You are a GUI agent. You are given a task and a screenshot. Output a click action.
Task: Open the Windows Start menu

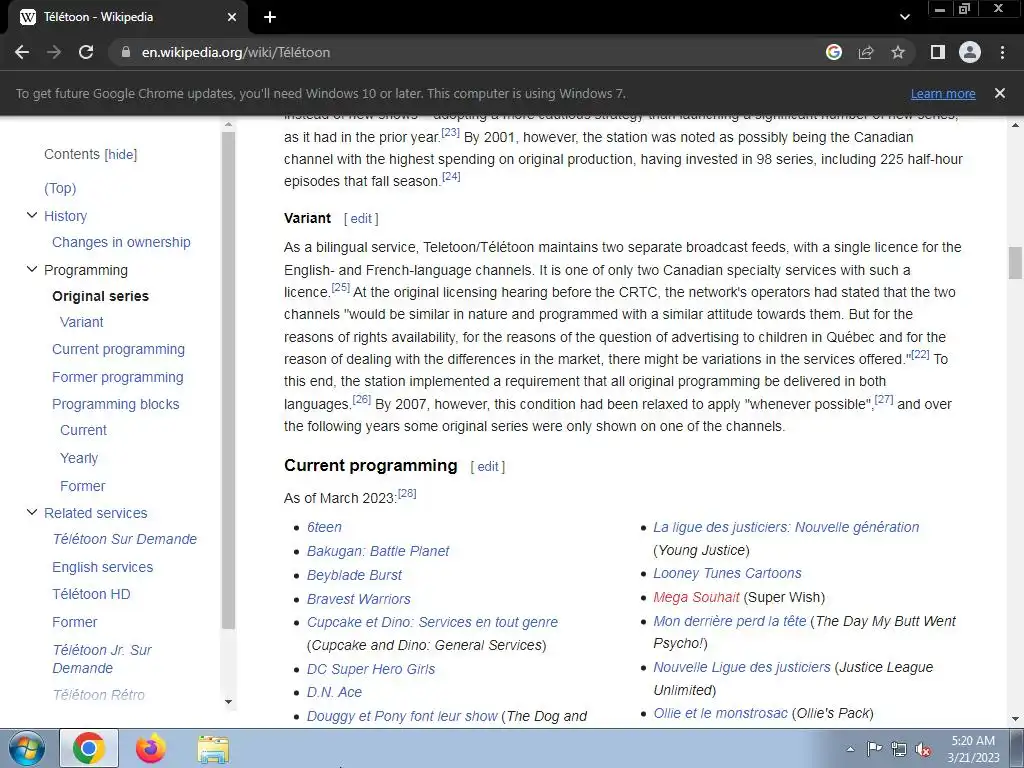coord(27,748)
